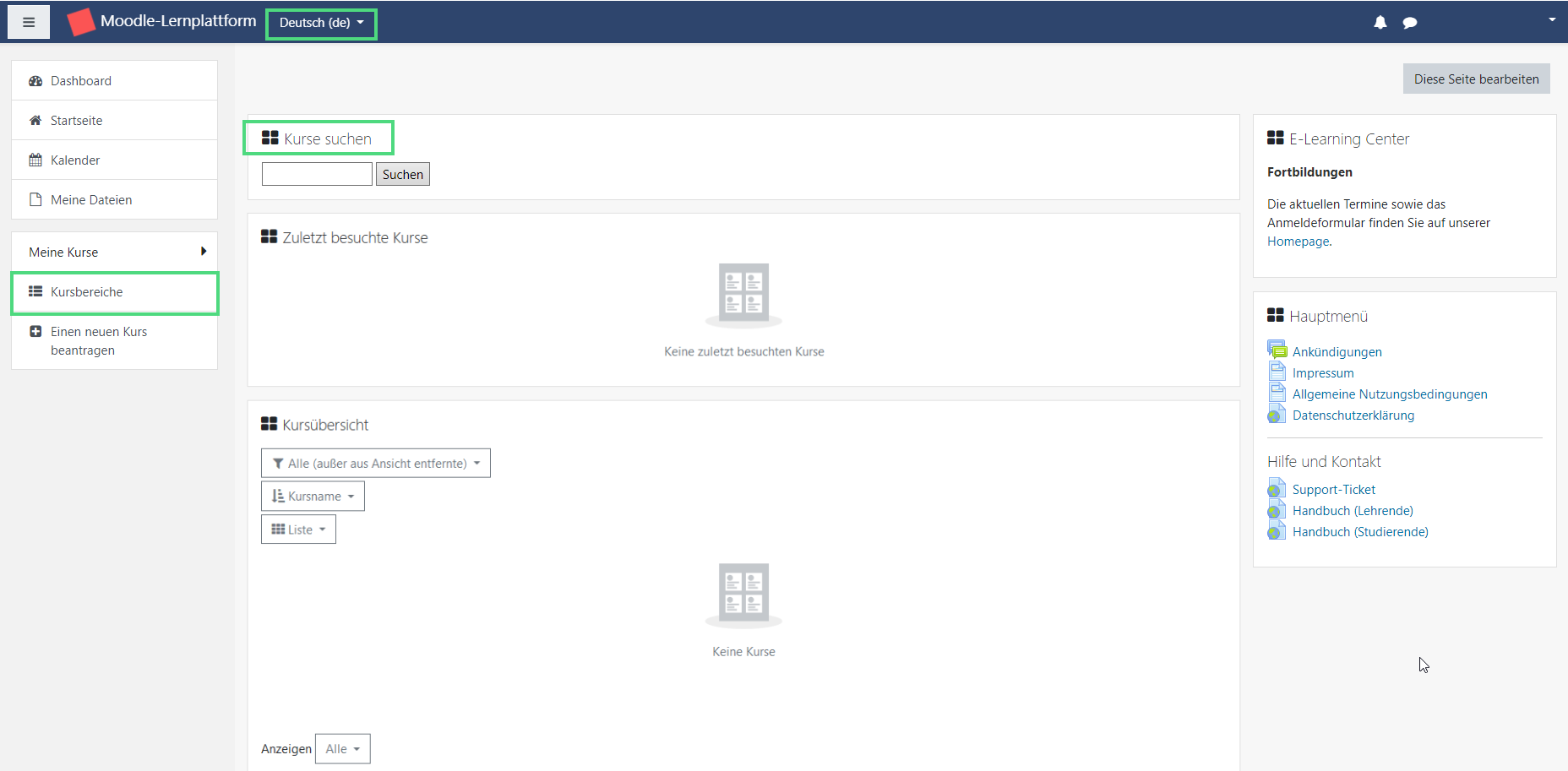Click the Kalender calendar icon
This screenshot has width=1568, height=771.
pyautogui.click(x=35, y=160)
